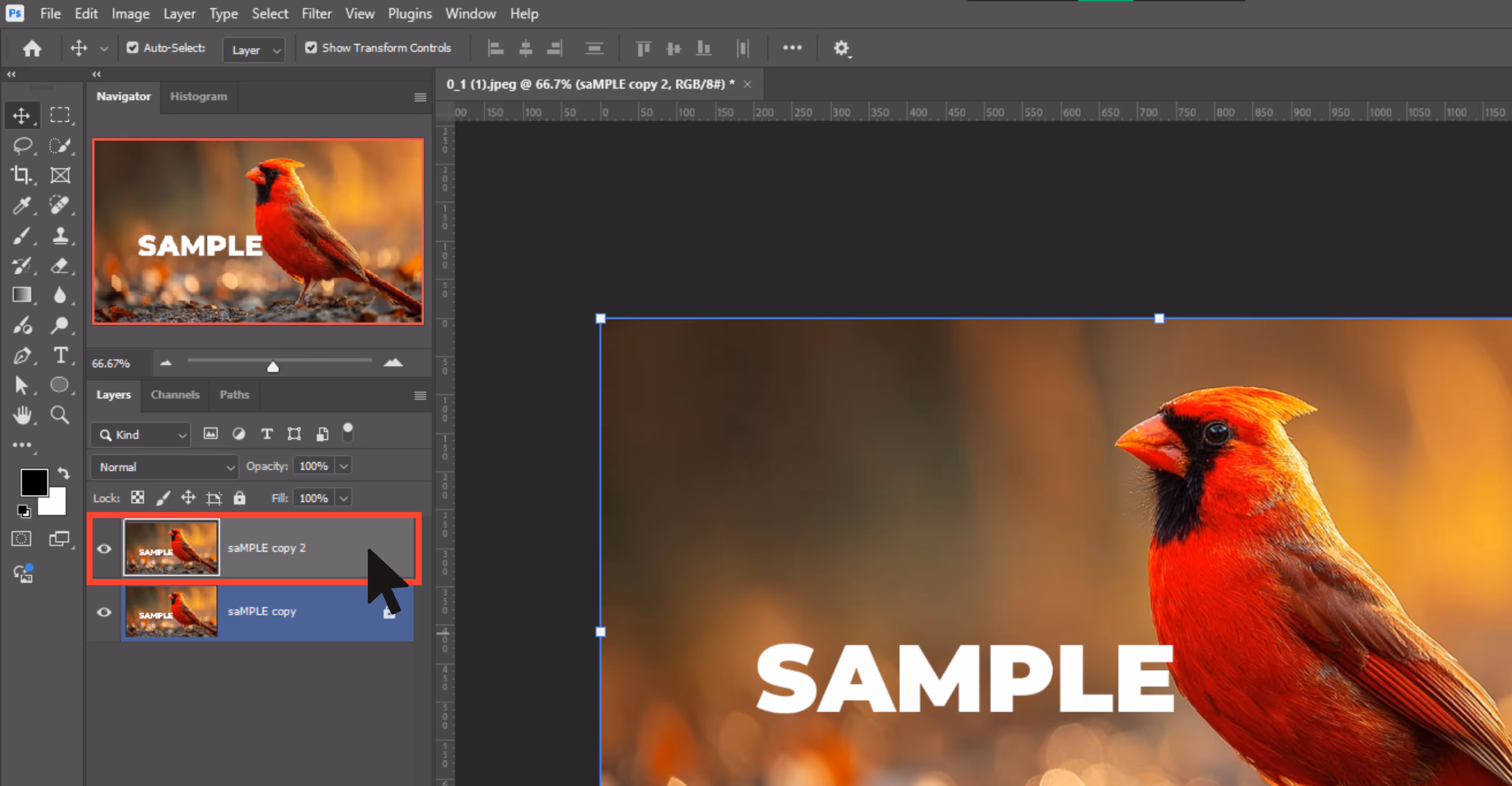Switch to the Histogram tab

198,96
